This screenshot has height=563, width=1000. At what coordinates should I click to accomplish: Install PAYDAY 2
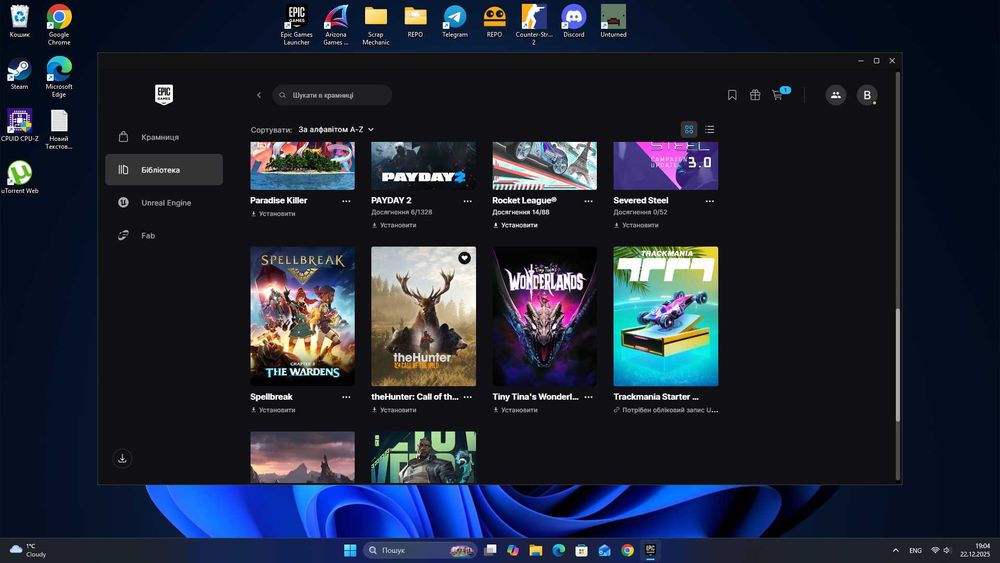tap(394, 225)
